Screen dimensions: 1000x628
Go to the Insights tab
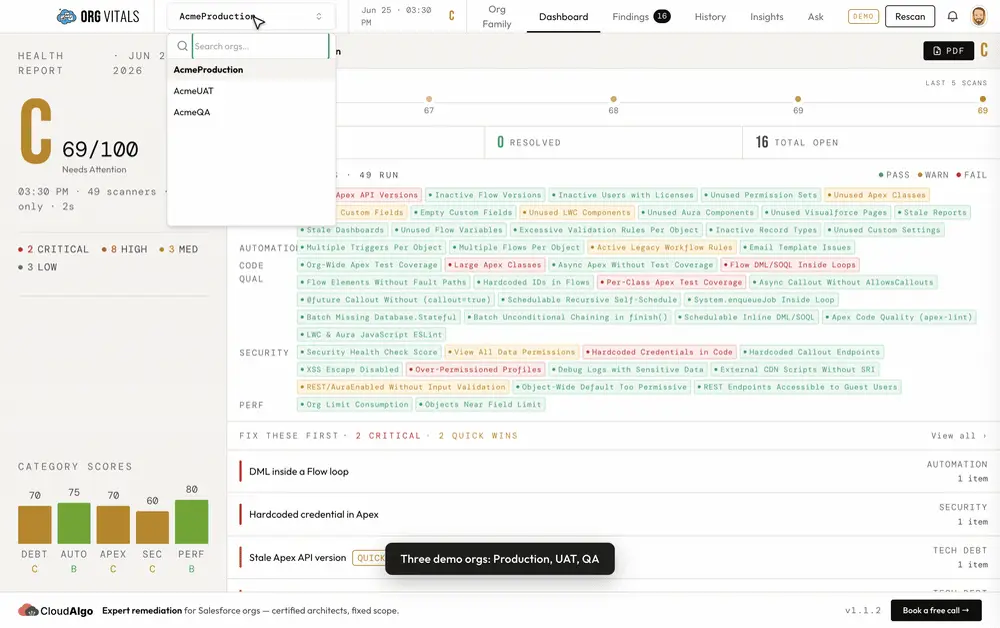(767, 17)
